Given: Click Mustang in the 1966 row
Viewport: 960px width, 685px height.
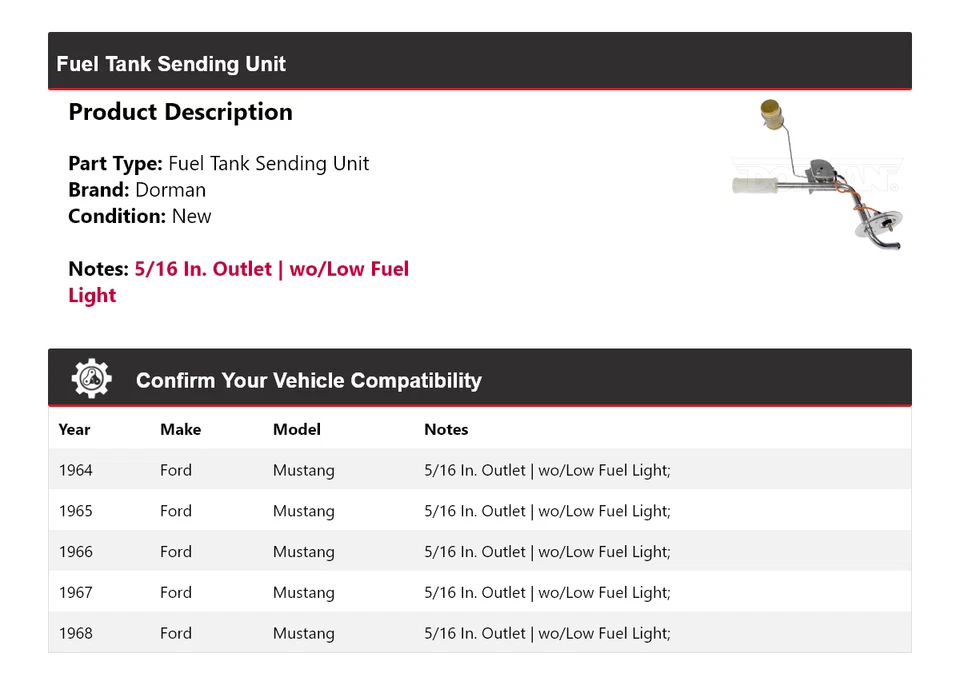Looking at the screenshot, I should click(303, 552).
